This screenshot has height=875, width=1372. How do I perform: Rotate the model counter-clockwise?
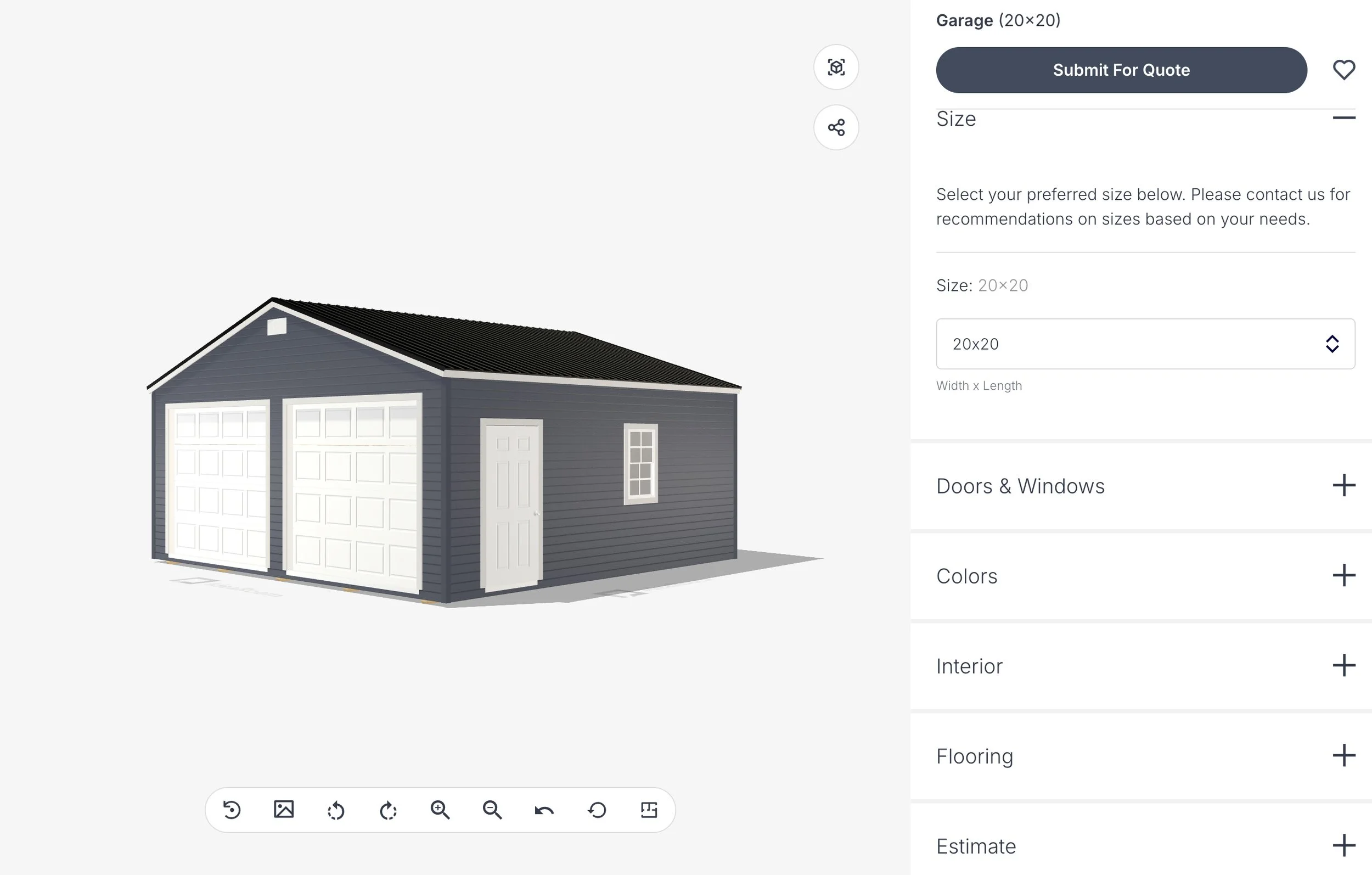pos(336,810)
